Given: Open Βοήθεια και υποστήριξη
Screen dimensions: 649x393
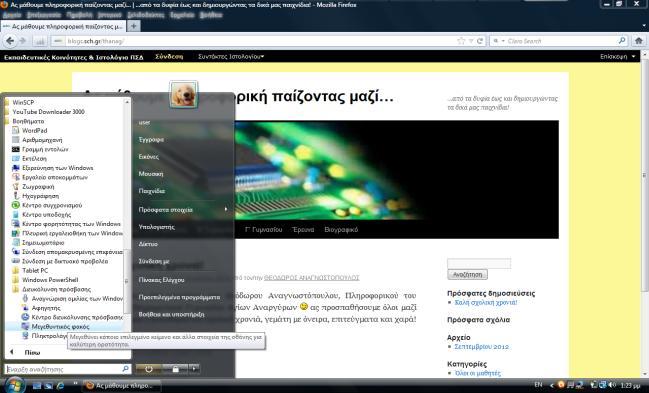Looking at the screenshot, I should (171, 314).
